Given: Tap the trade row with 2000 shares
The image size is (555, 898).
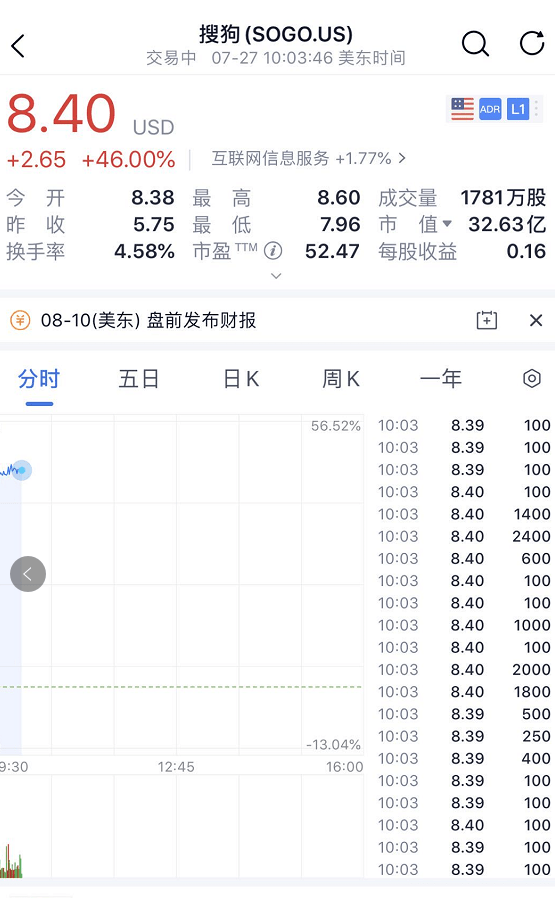Looking at the screenshot, I should pyautogui.click(x=464, y=669).
